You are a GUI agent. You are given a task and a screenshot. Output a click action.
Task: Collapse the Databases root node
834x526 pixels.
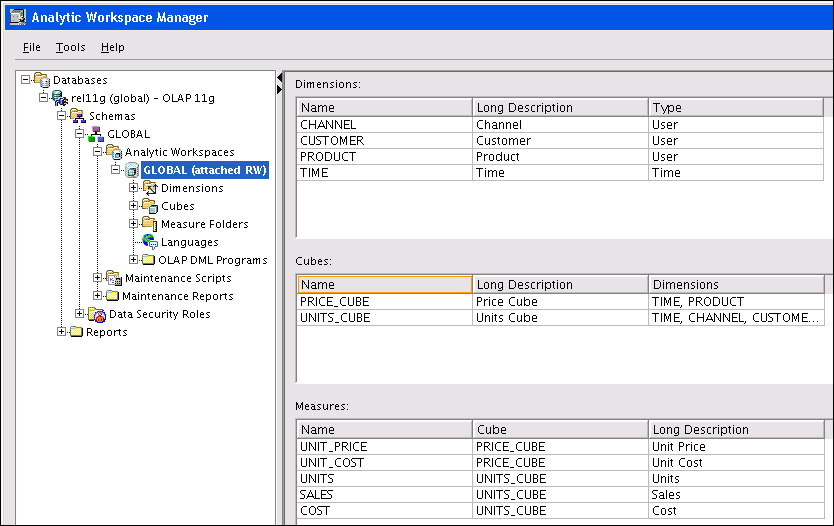[25, 80]
